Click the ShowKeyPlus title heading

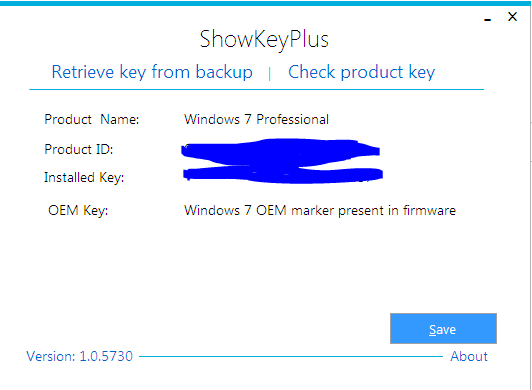(x=264, y=39)
